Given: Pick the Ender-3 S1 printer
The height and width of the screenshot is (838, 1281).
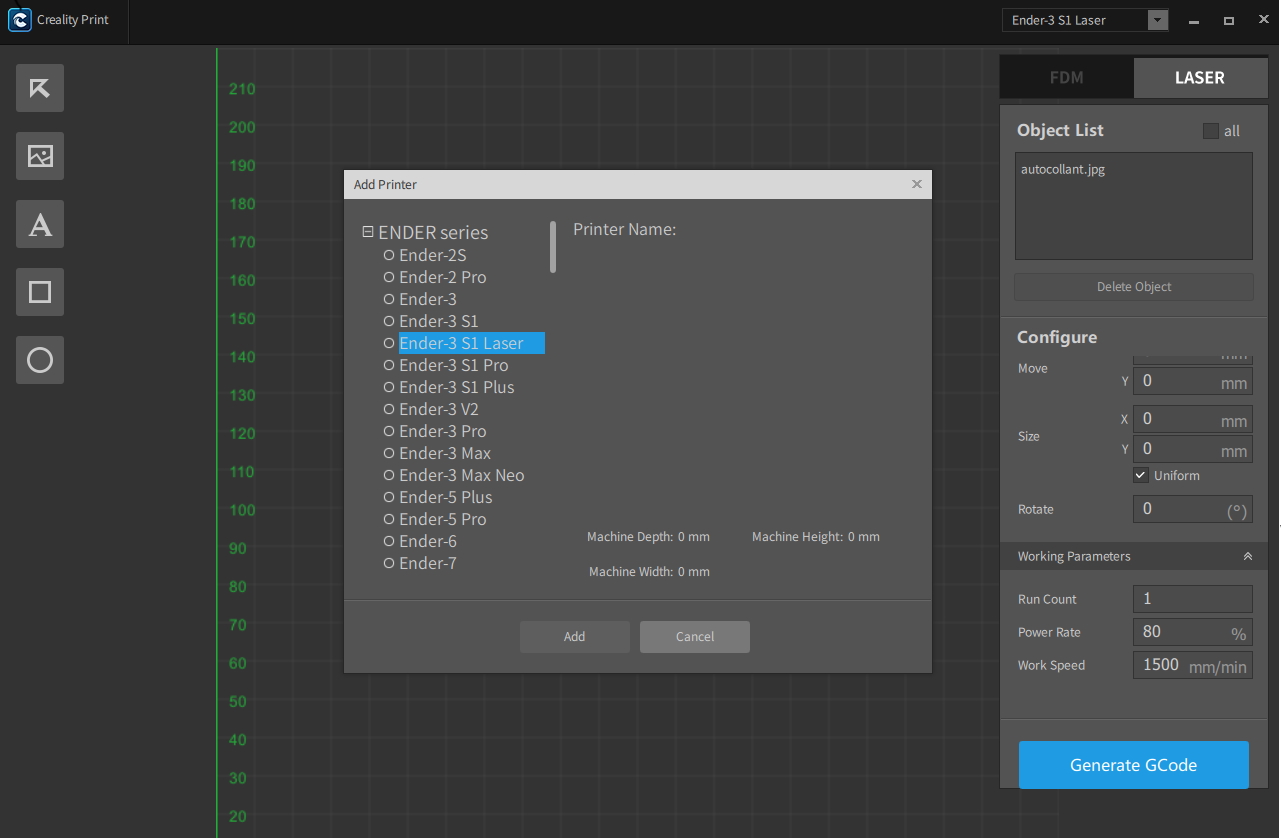Looking at the screenshot, I should click(x=431, y=321).
